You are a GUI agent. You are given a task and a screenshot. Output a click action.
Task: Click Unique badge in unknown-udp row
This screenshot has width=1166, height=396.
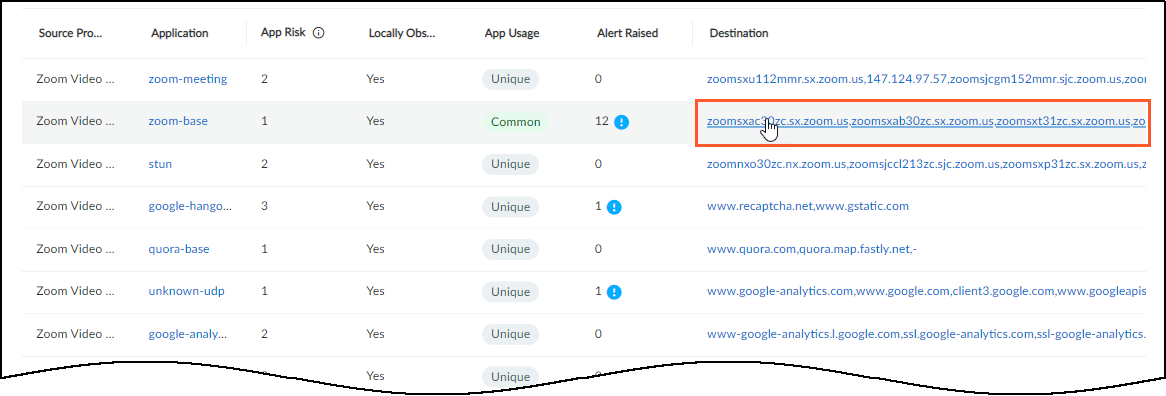pos(510,292)
